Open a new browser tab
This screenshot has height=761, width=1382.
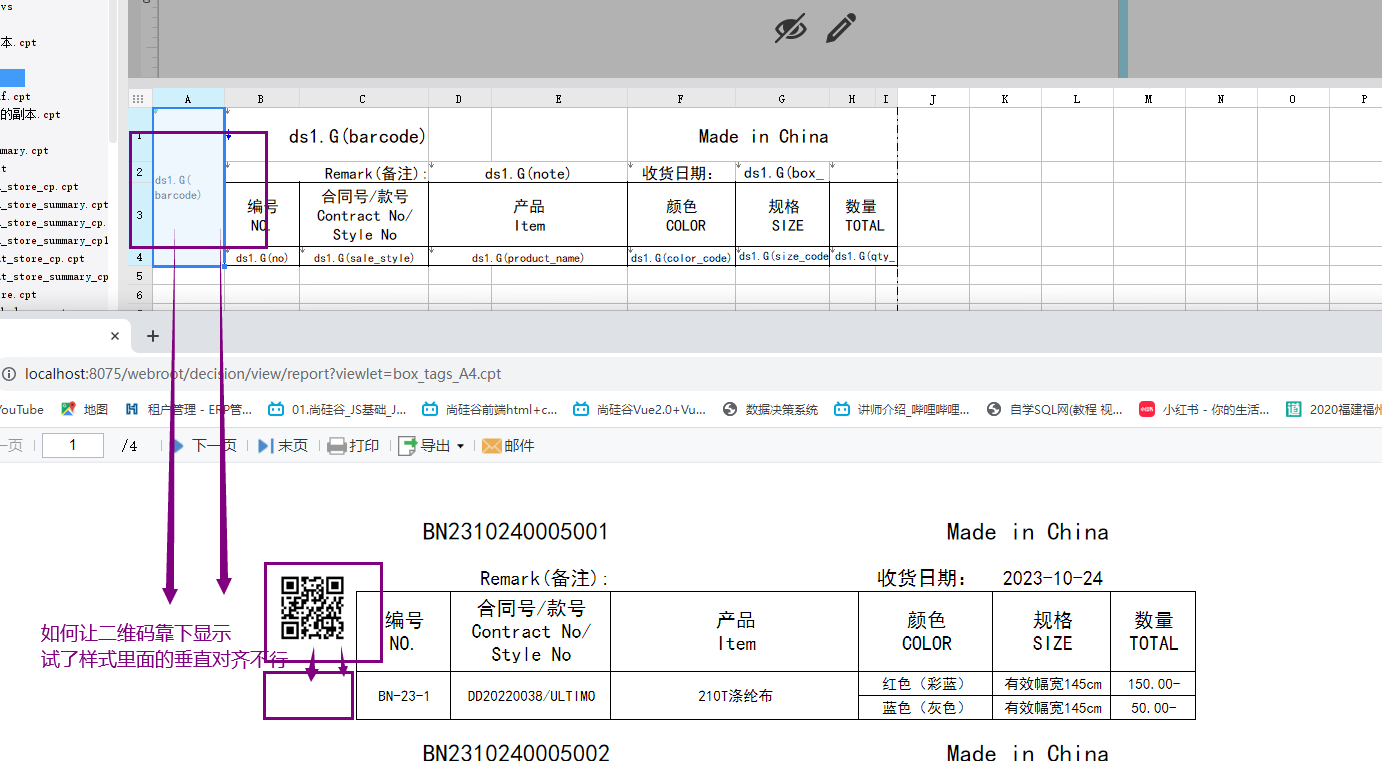(153, 336)
